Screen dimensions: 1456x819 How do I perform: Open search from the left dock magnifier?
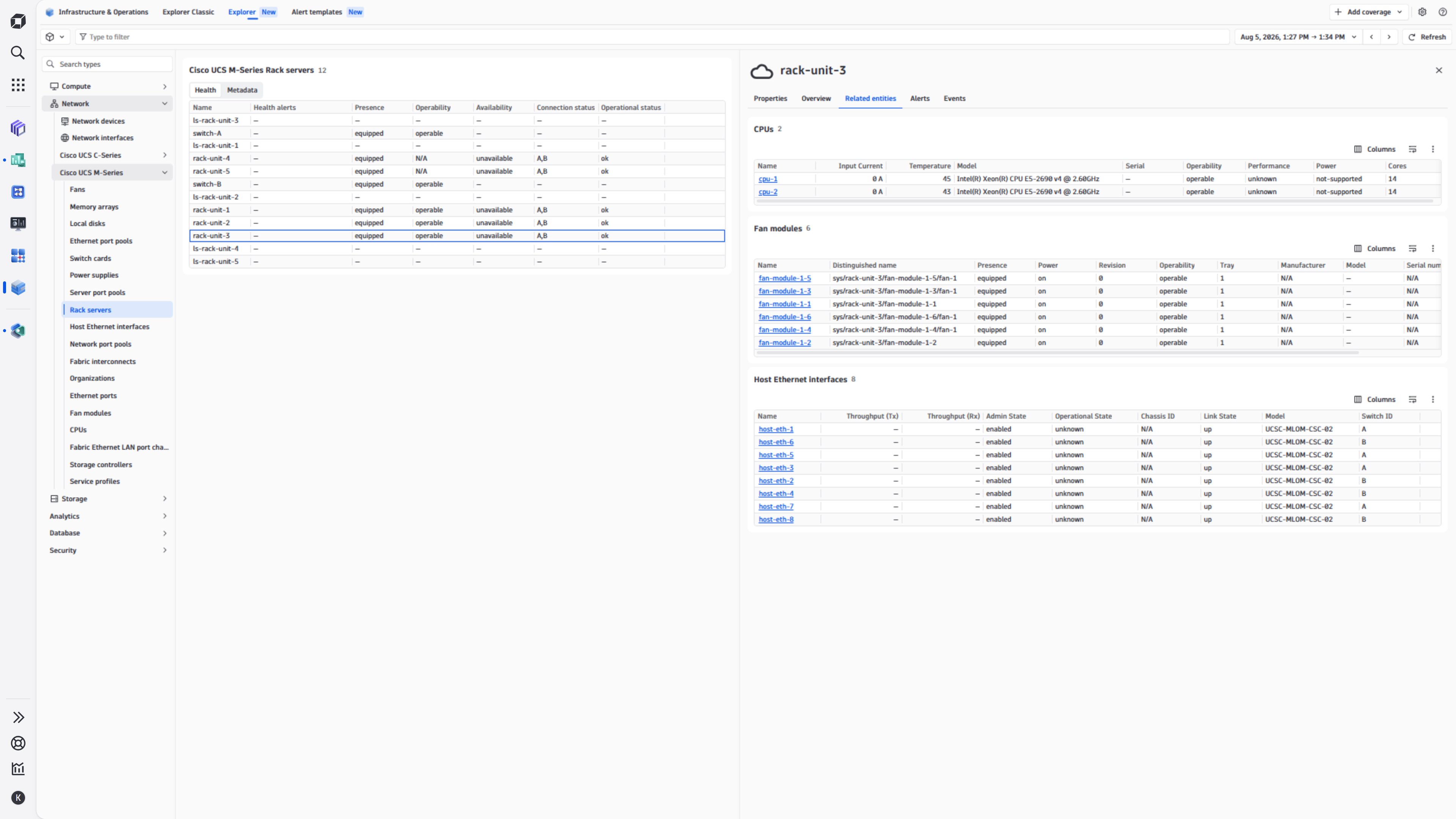(x=18, y=53)
